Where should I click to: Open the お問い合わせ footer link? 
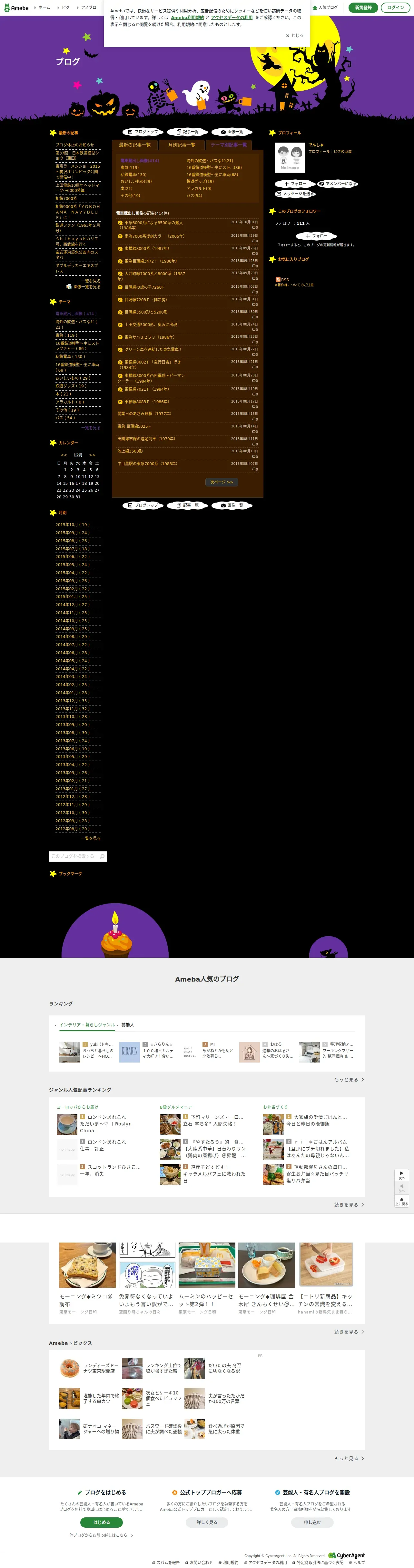coord(199,1563)
